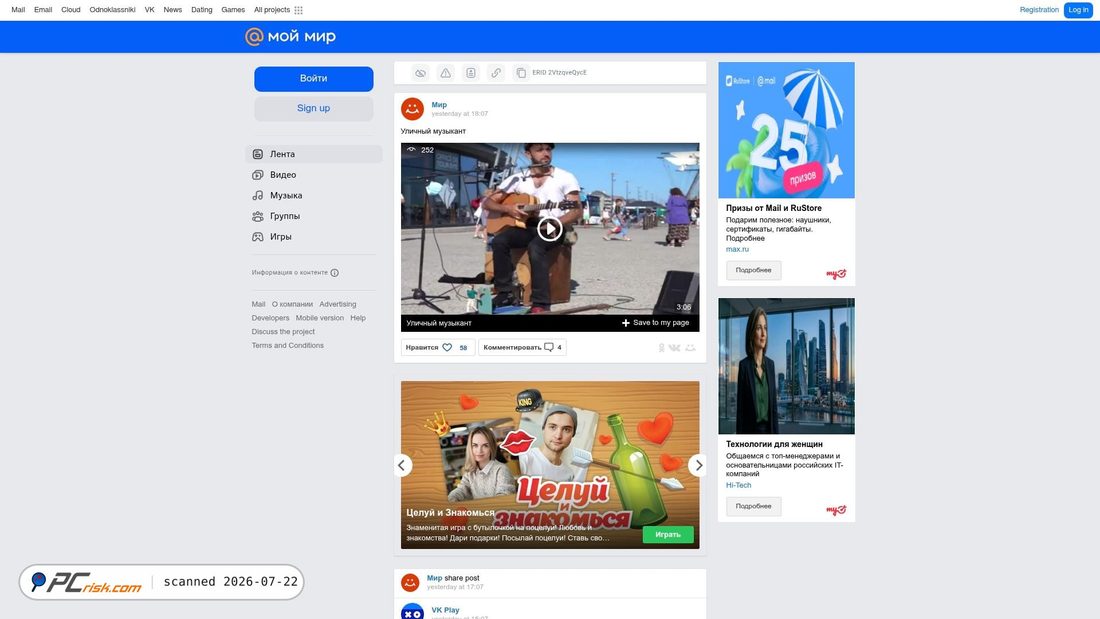Click Целуй и Знакомься banner image
The height and width of the screenshot is (619, 1100).
550,465
